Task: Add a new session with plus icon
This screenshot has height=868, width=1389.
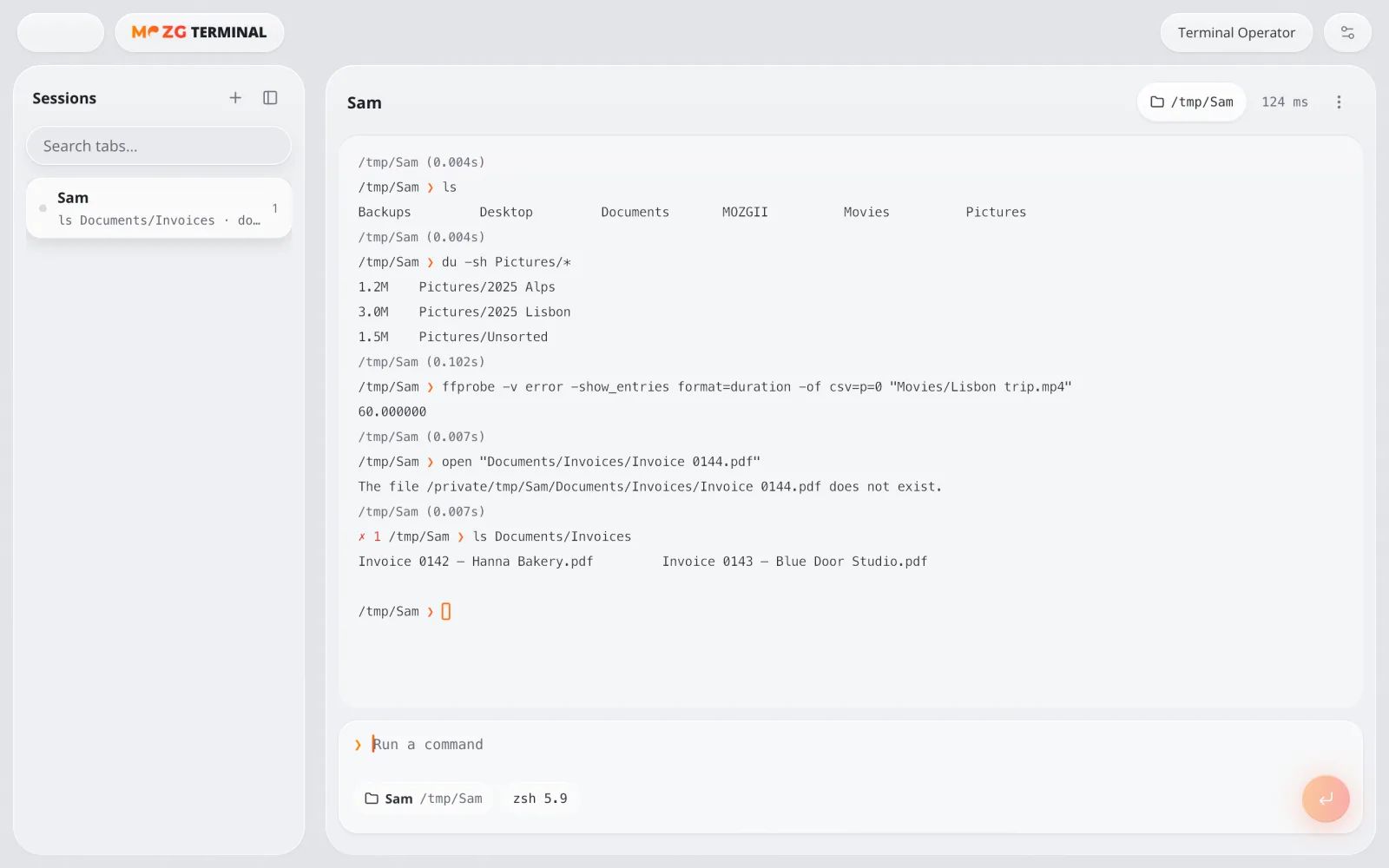Action: coord(235,98)
